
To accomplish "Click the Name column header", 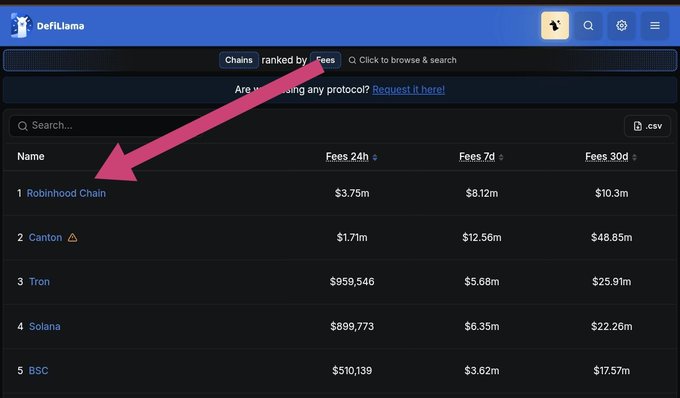I will 31,157.
